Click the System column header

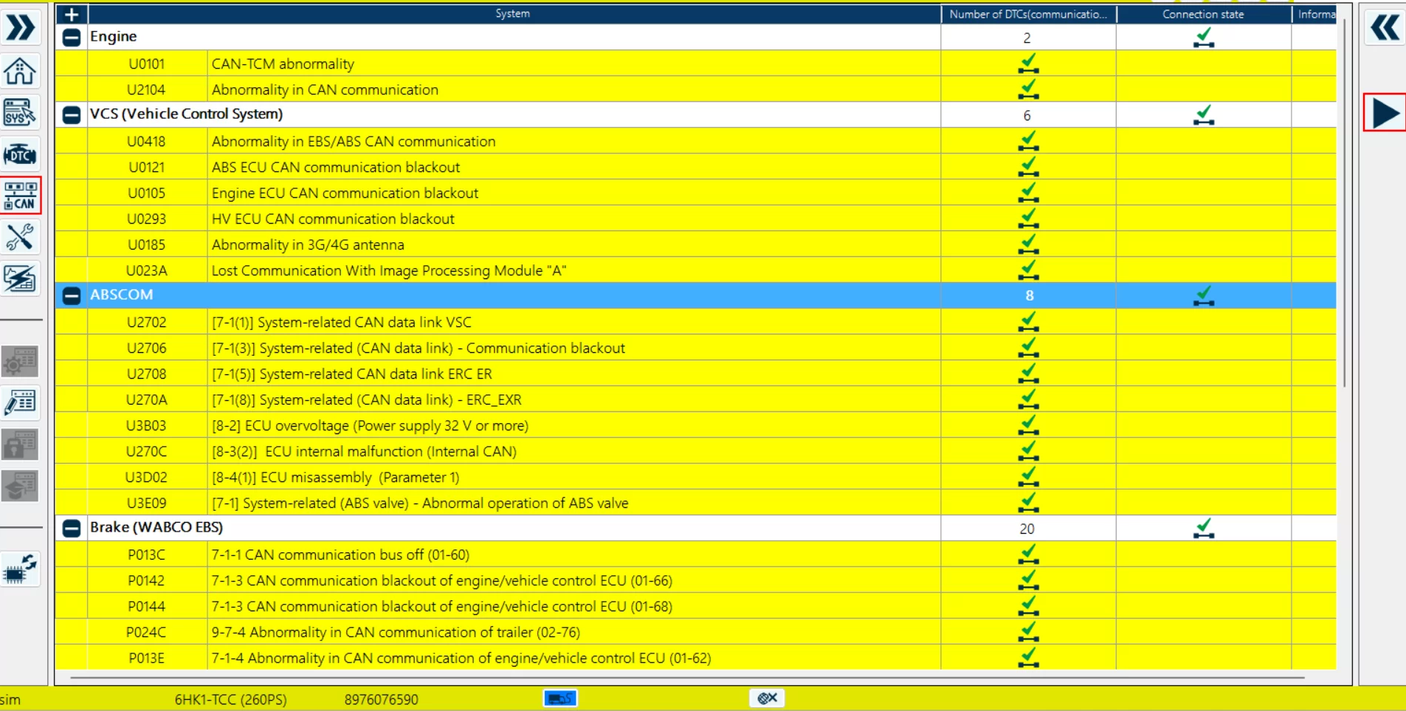[513, 13]
